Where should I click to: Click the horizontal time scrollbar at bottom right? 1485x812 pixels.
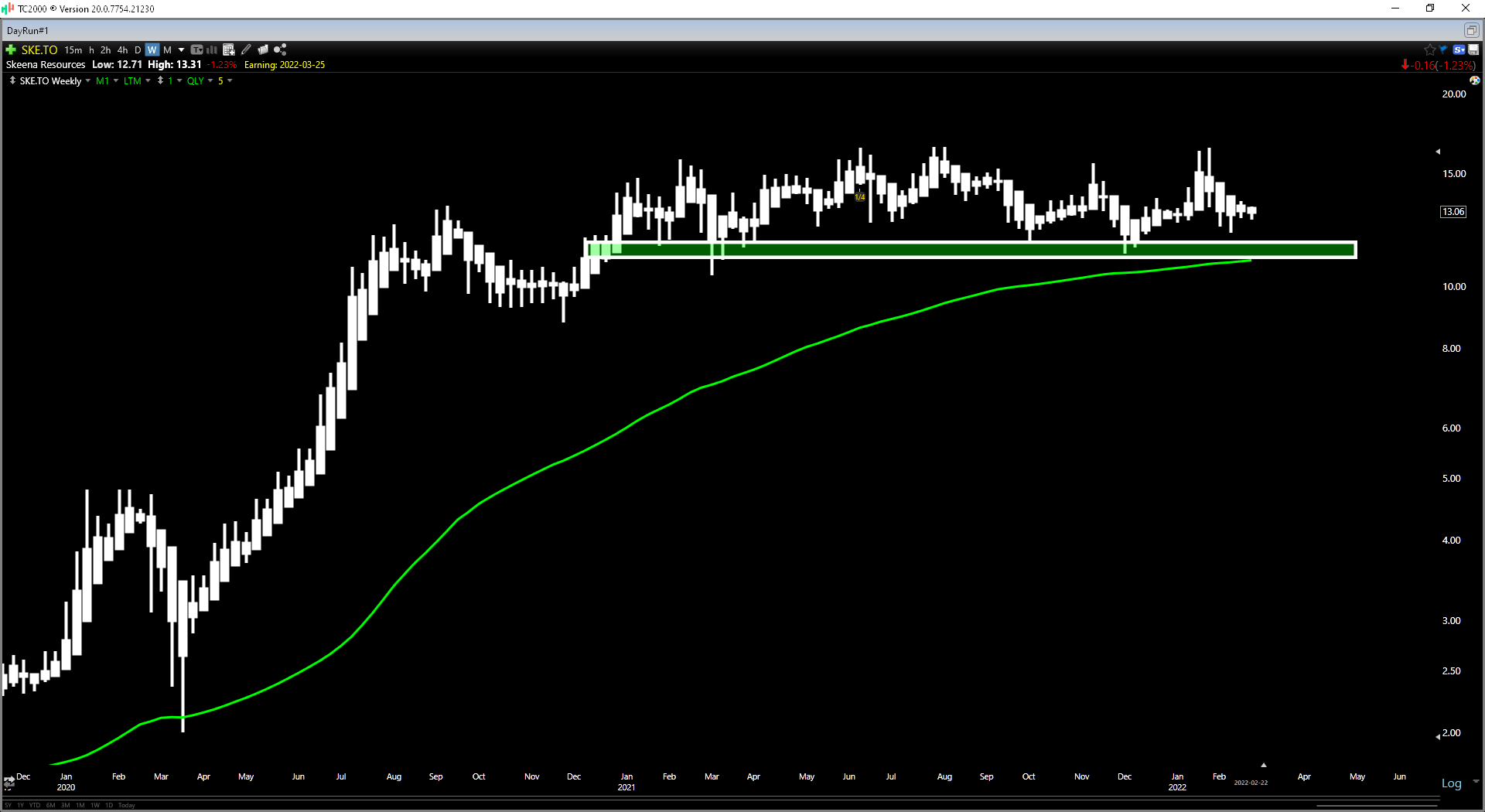(1377, 806)
